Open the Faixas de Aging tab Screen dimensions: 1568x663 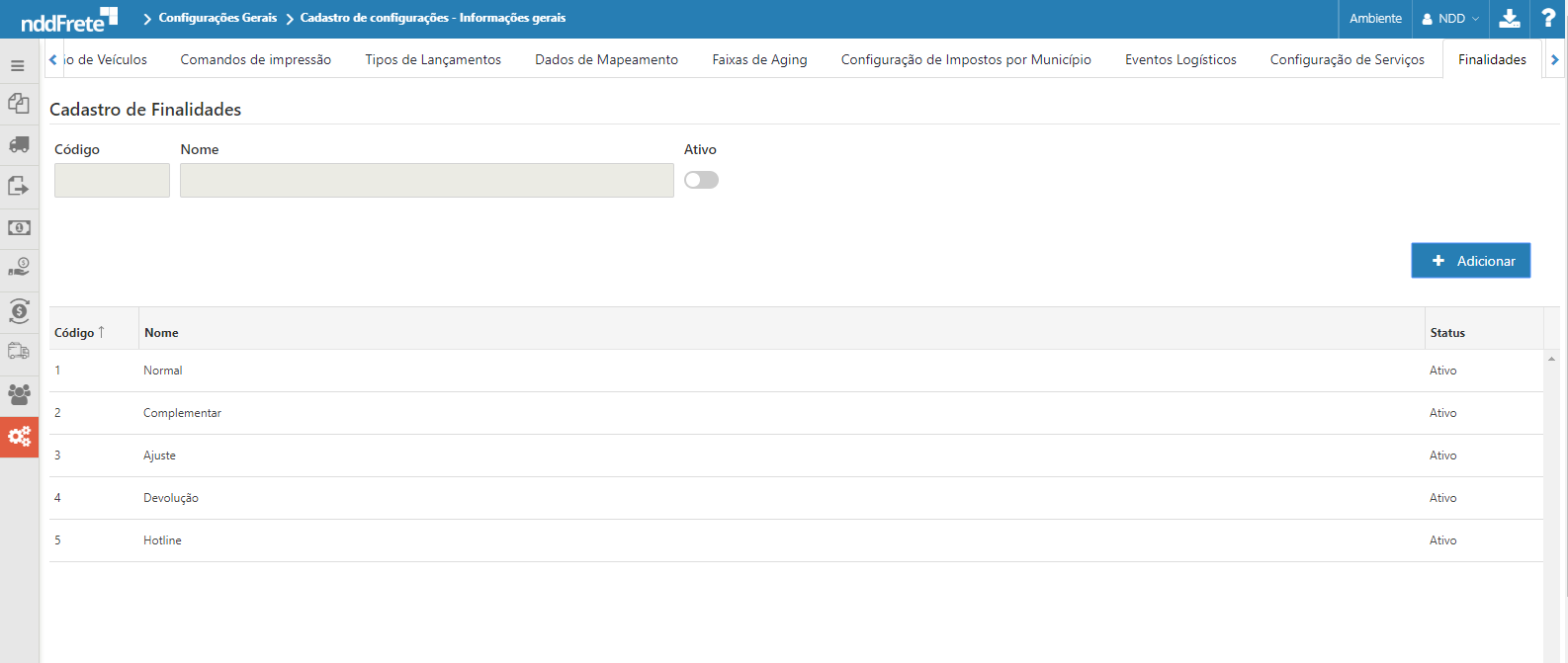click(x=759, y=60)
